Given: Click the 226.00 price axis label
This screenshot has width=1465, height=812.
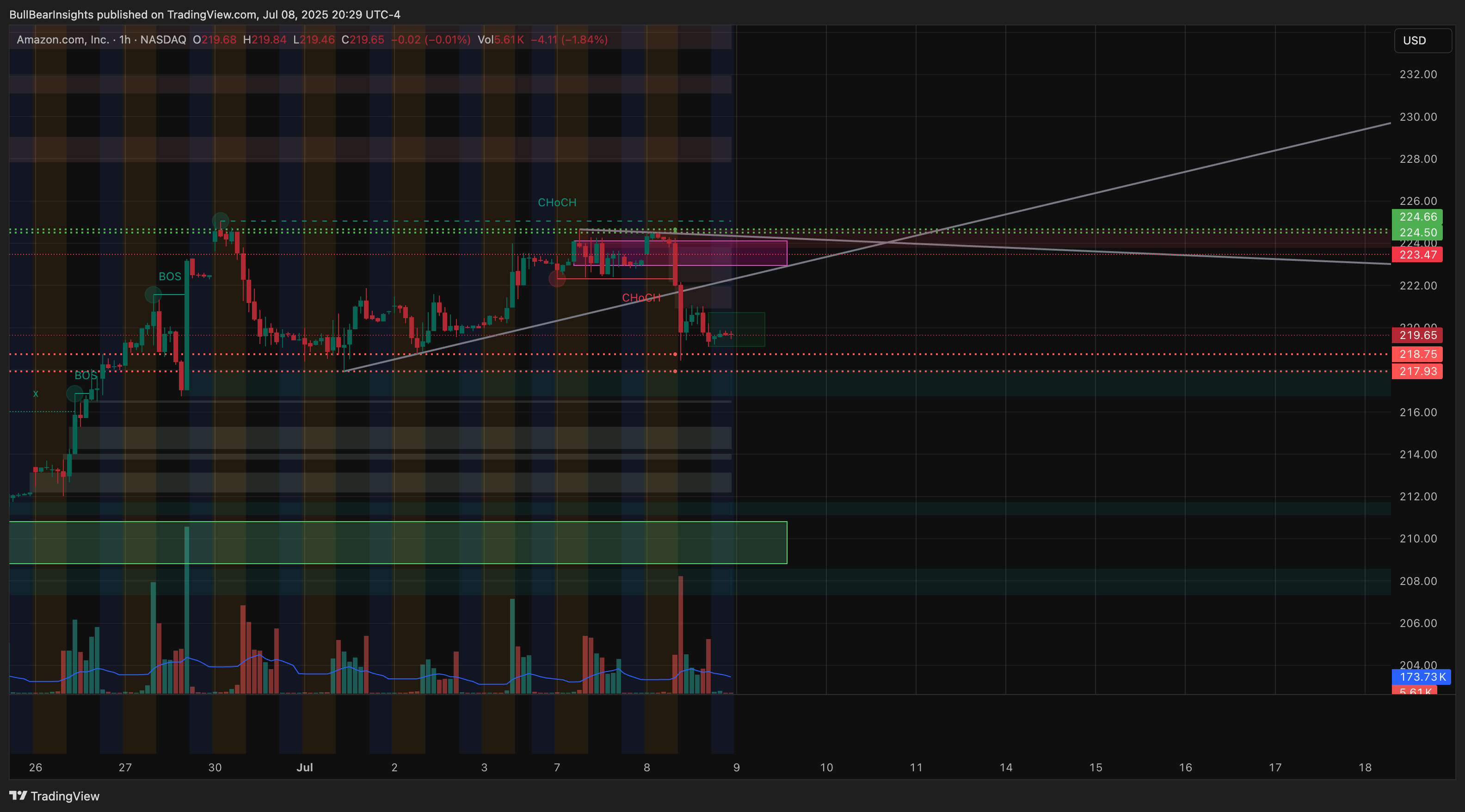Looking at the screenshot, I should tap(1418, 201).
